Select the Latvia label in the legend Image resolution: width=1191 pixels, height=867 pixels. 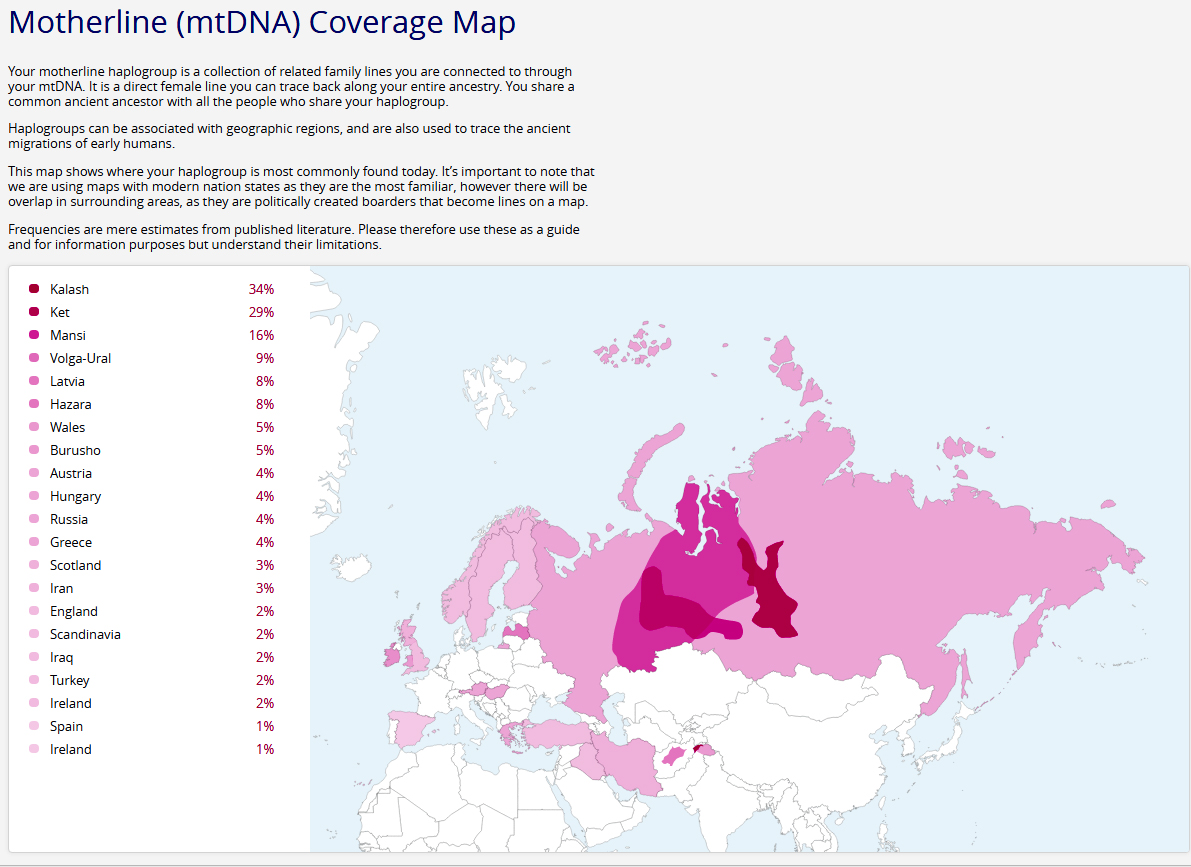point(67,381)
